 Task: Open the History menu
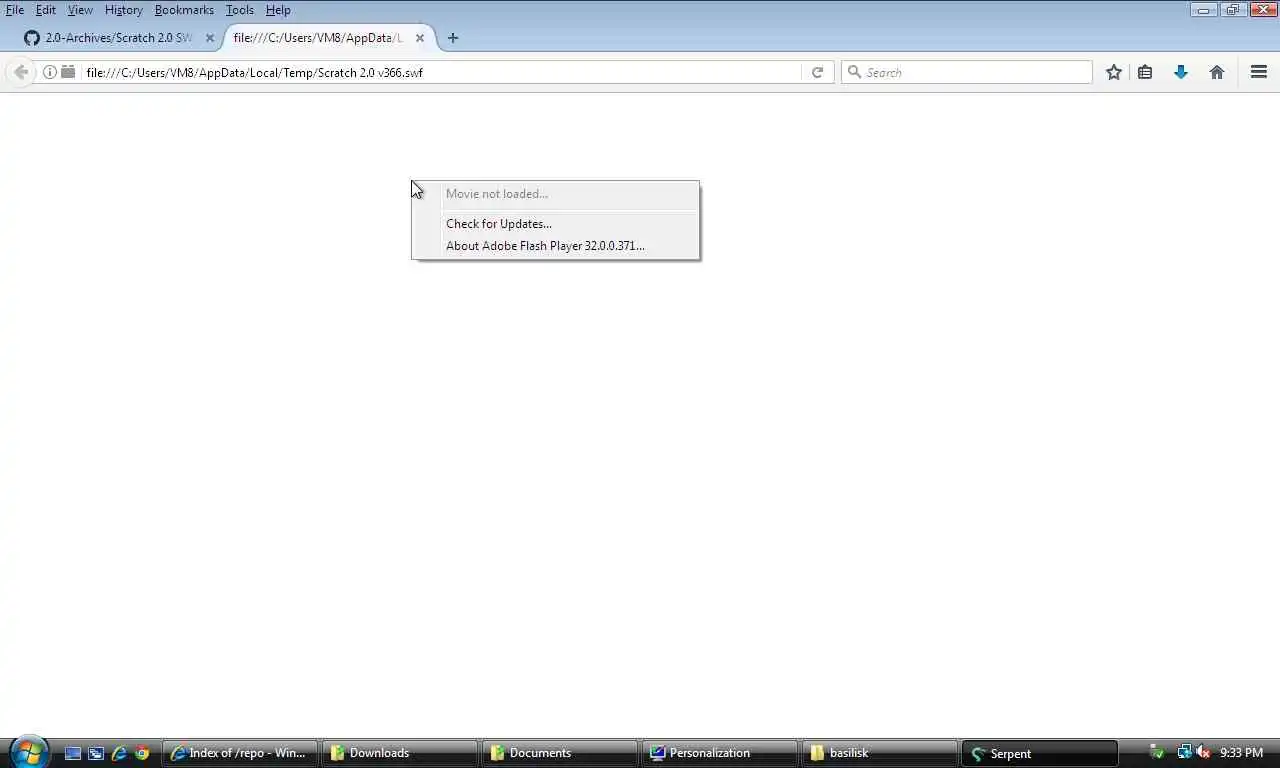click(x=124, y=10)
